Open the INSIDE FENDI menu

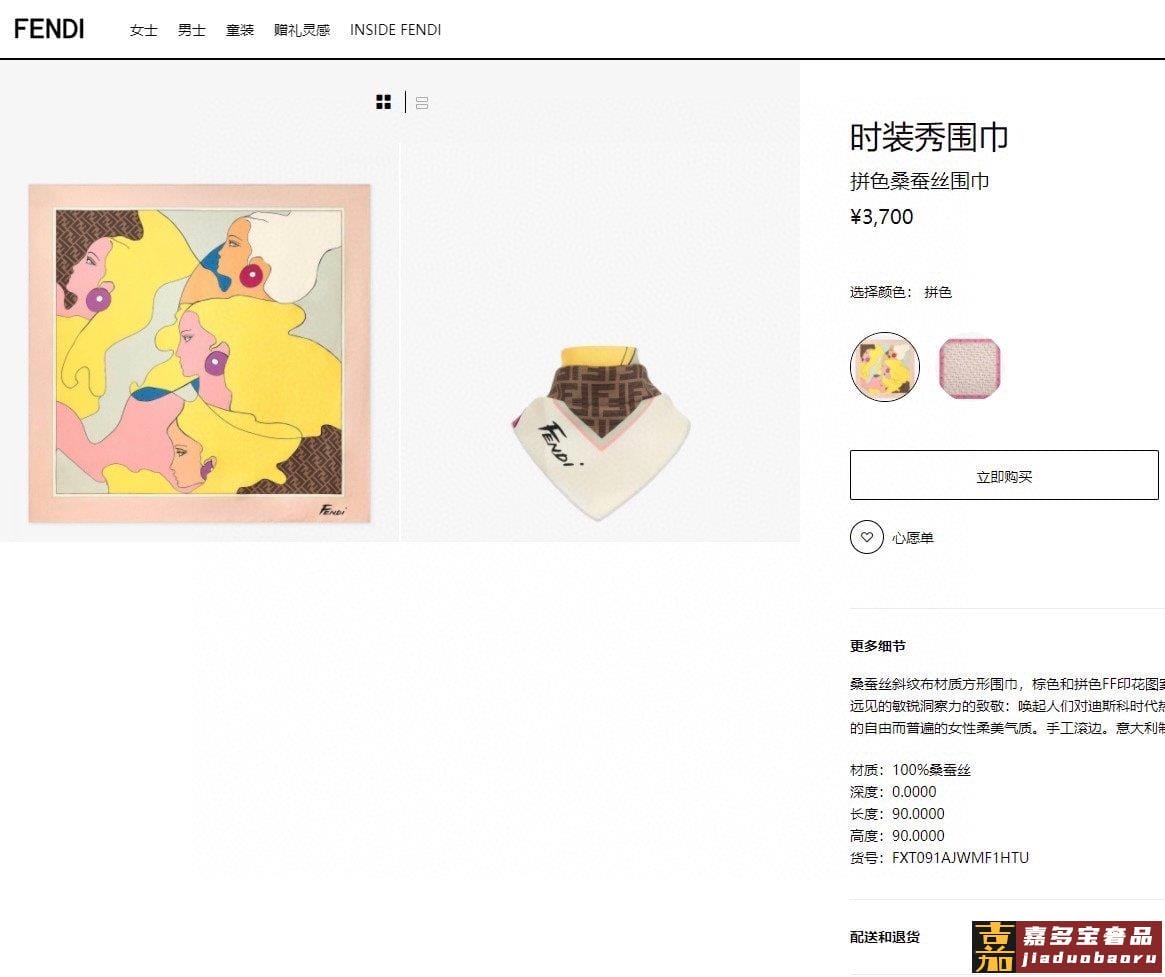tap(395, 30)
